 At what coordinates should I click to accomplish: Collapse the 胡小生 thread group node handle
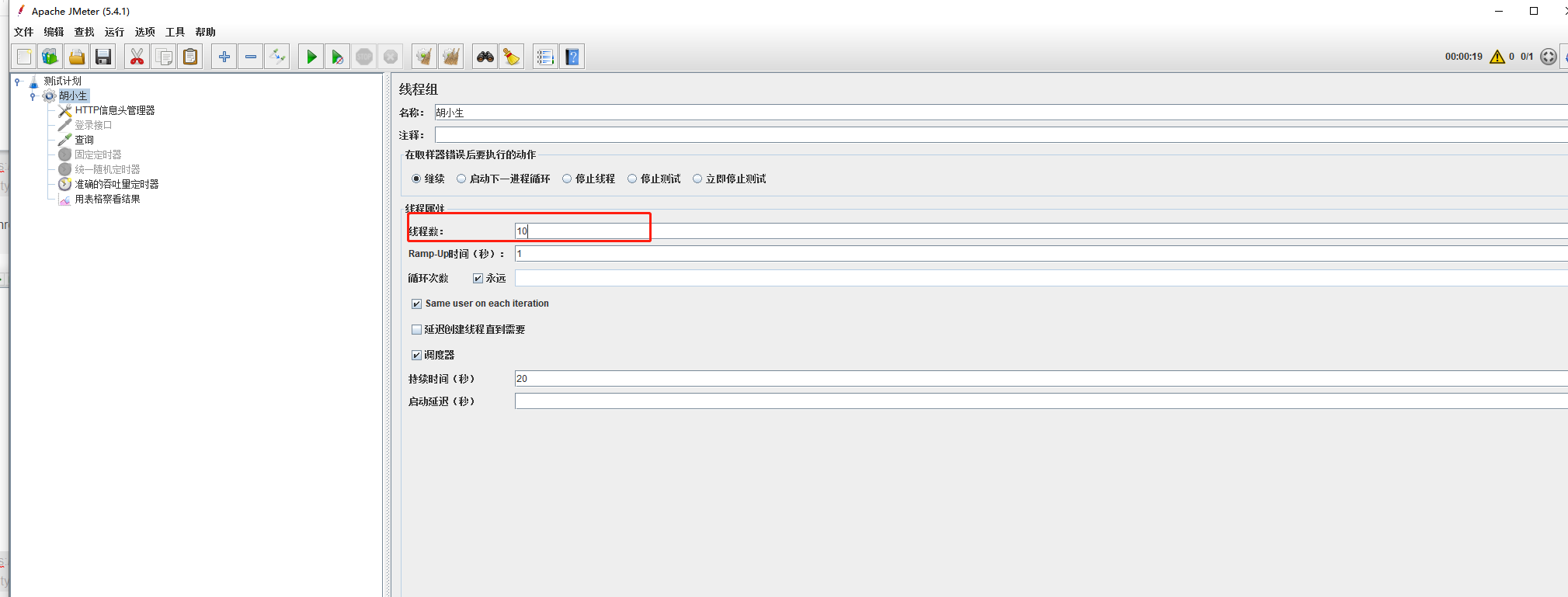coord(33,96)
